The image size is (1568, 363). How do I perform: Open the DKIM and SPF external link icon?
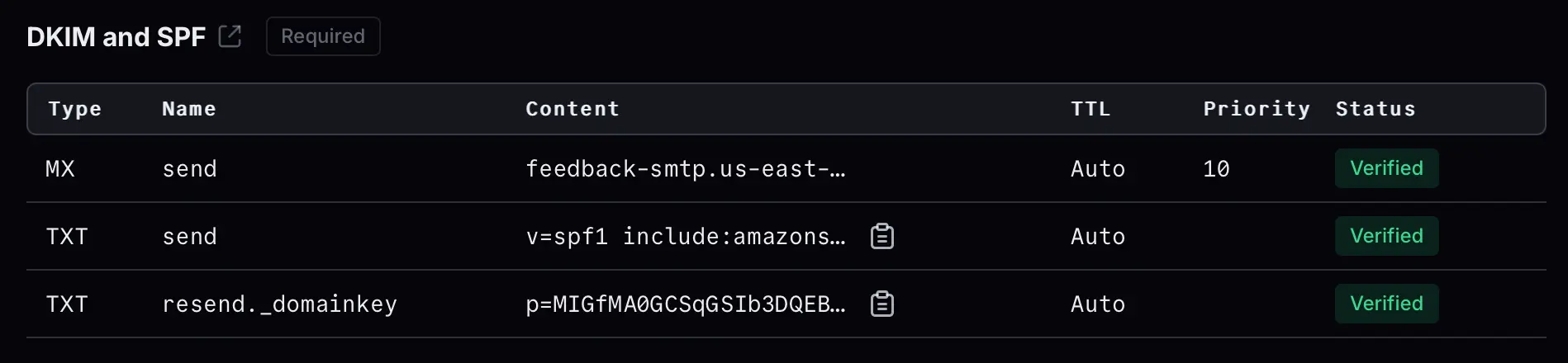(230, 36)
